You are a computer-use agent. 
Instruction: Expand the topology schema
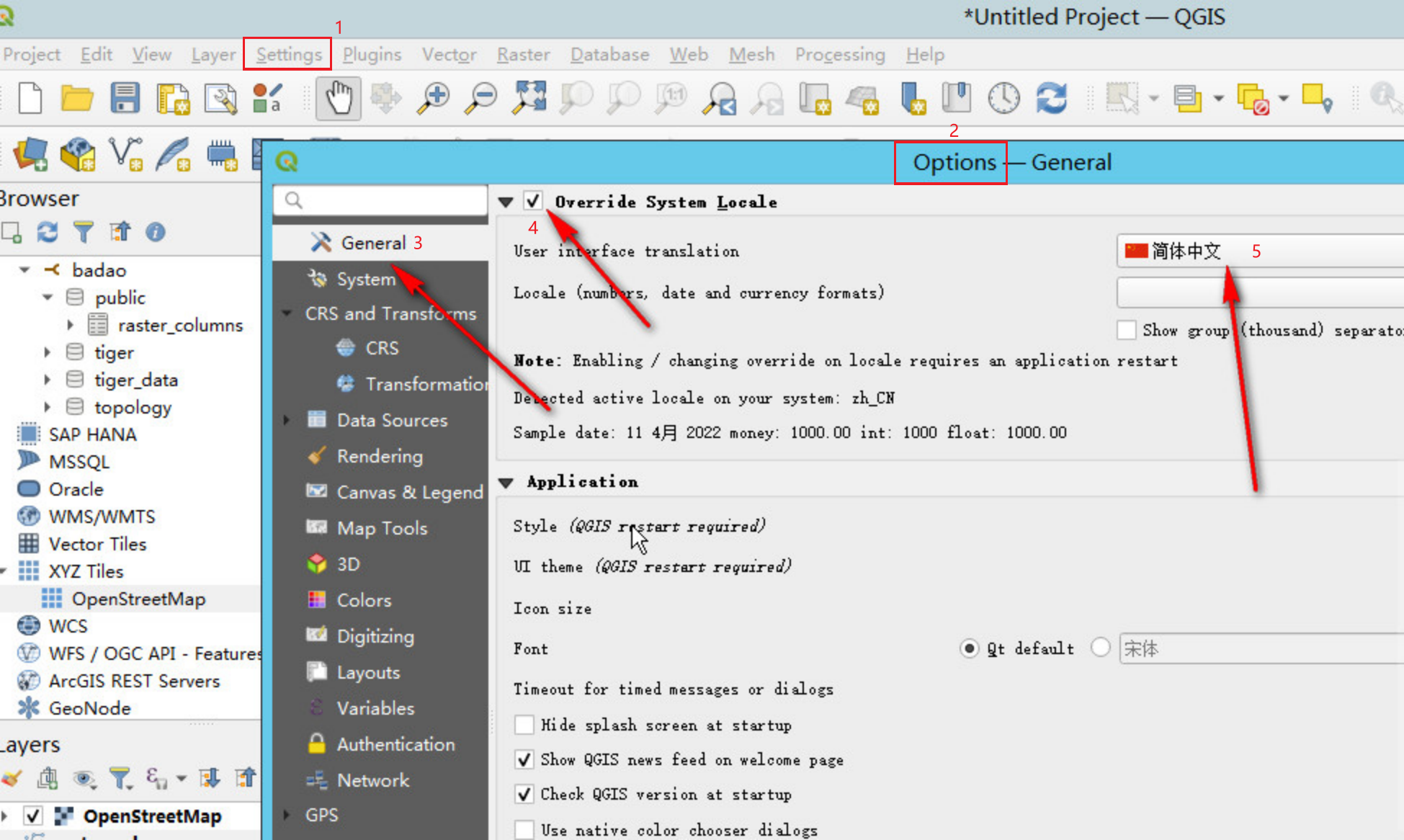coord(48,407)
